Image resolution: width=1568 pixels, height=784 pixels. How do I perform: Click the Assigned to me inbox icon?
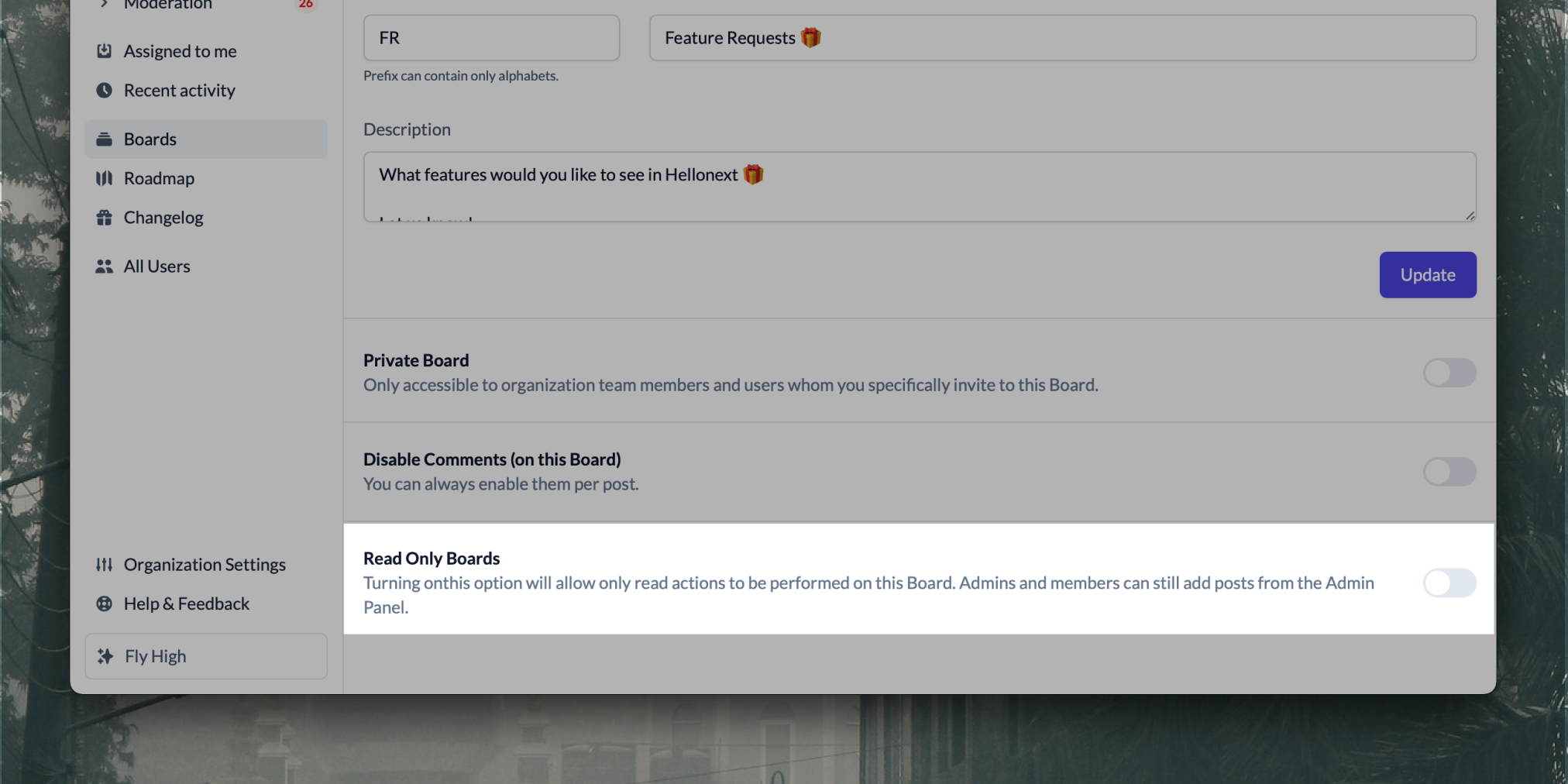[x=104, y=51]
